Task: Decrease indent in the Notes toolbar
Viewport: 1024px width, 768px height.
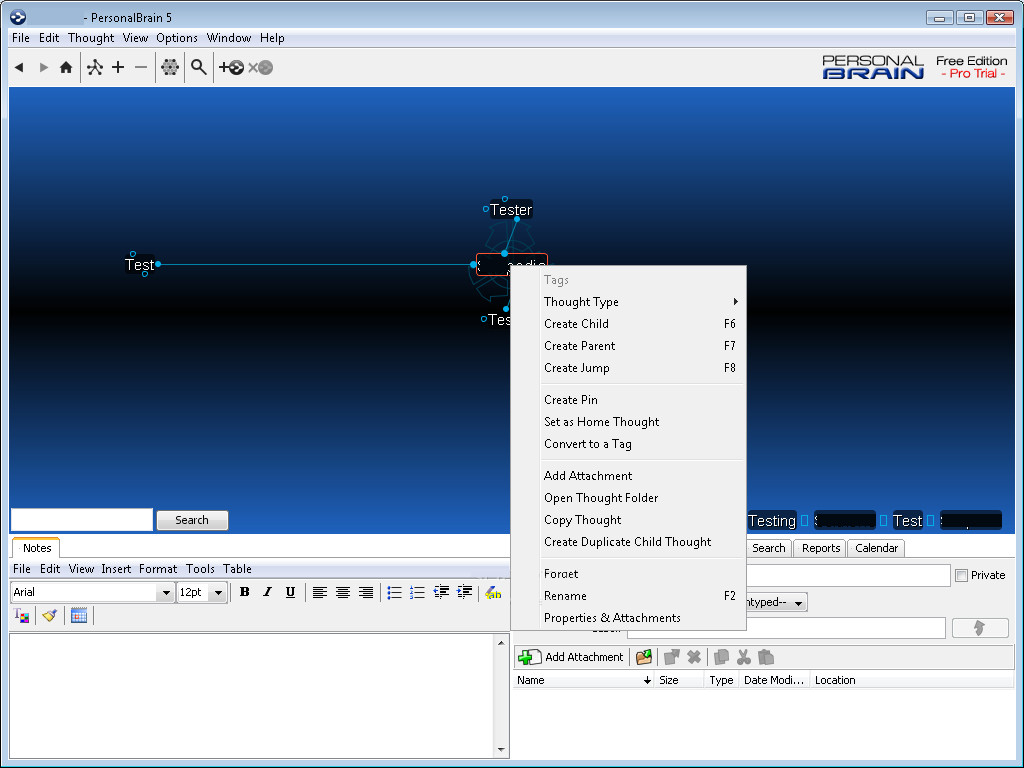Action: [x=441, y=592]
